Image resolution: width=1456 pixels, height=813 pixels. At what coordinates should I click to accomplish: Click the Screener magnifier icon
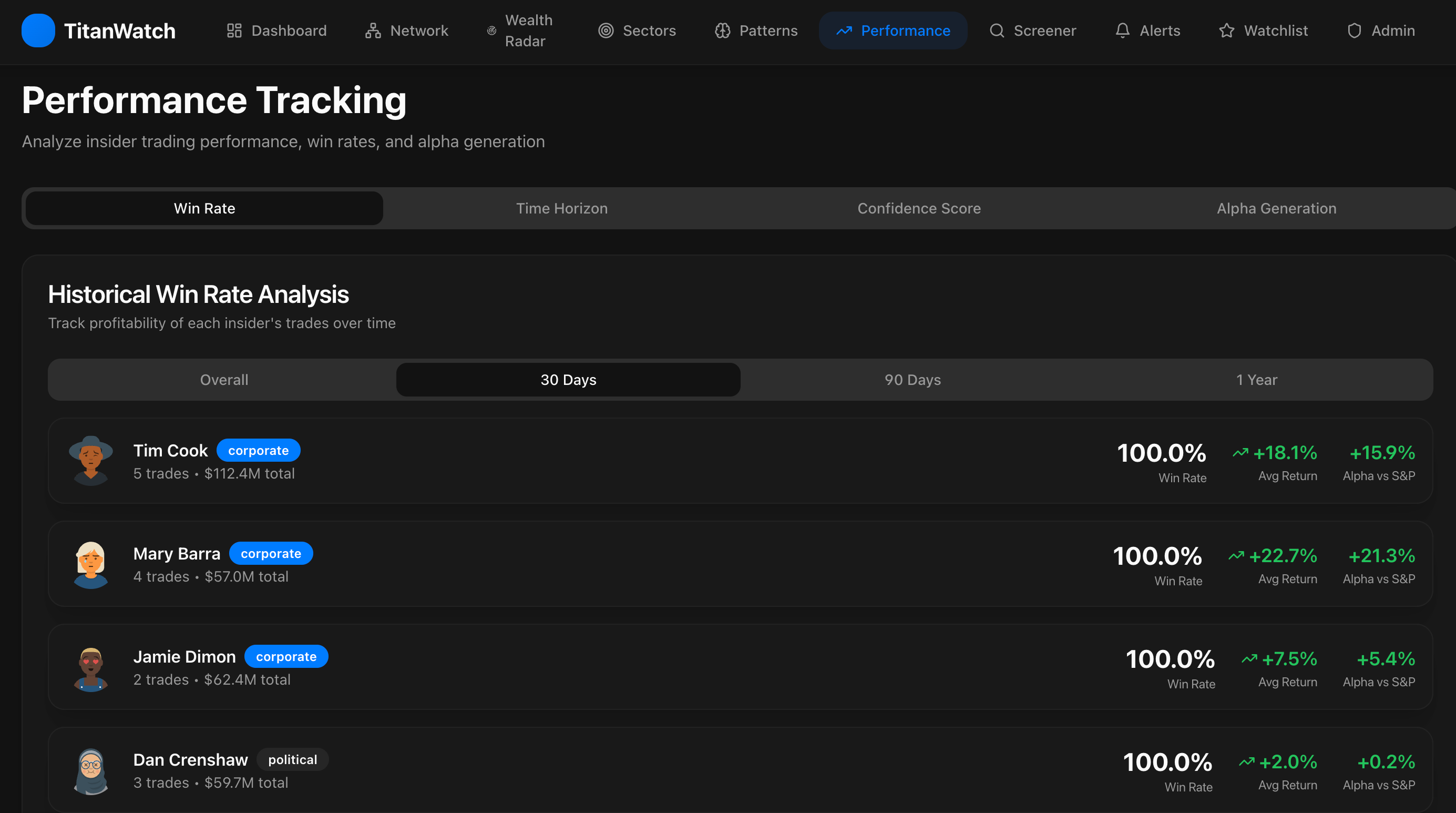[997, 31]
